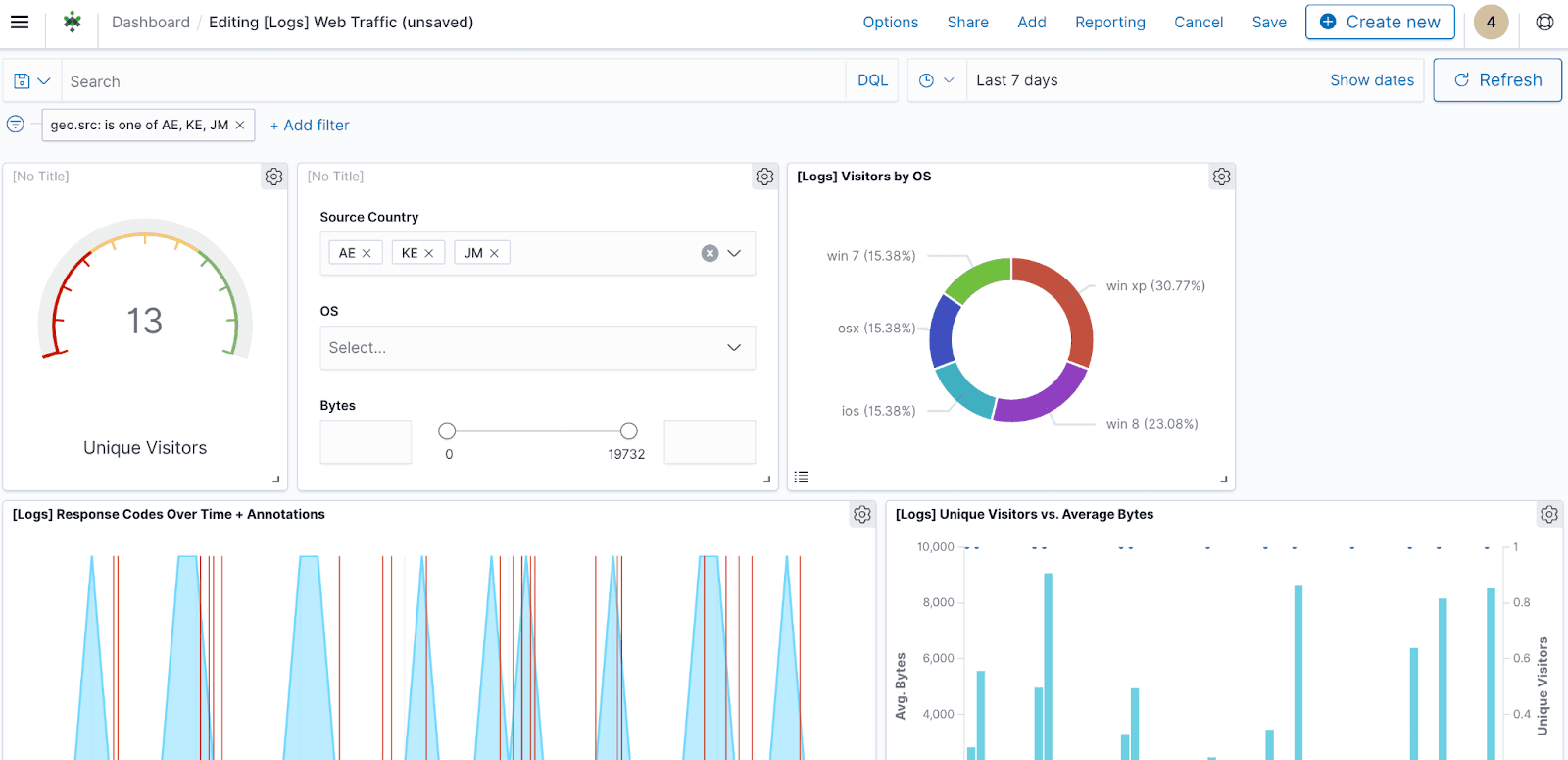The image size is (1568, 760).
Task: Clear all Source Country selections
Action: pyautogui.click(x=710, y=253)
